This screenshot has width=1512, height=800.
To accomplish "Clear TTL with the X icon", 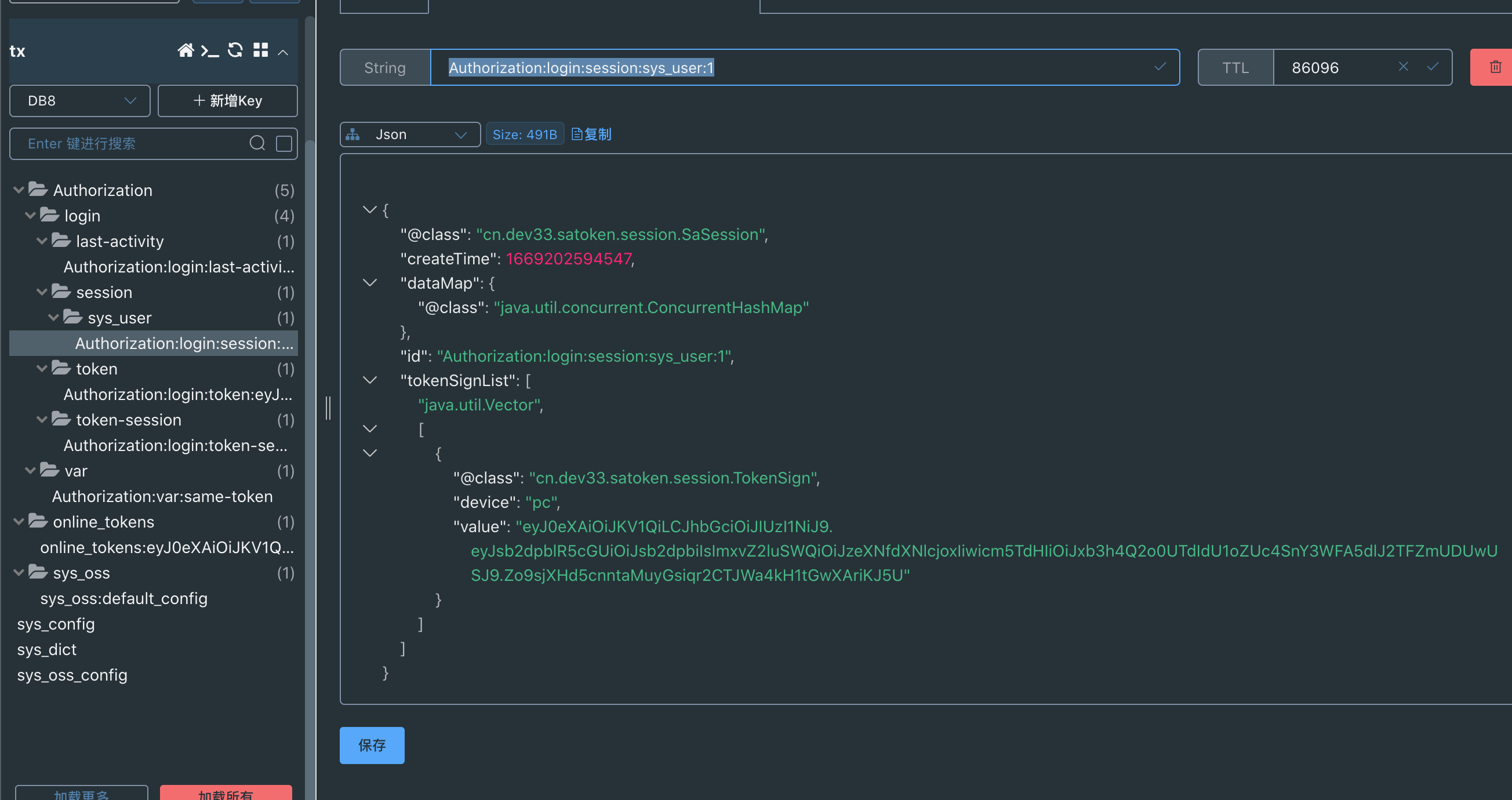I will (x=1404, y=67).
